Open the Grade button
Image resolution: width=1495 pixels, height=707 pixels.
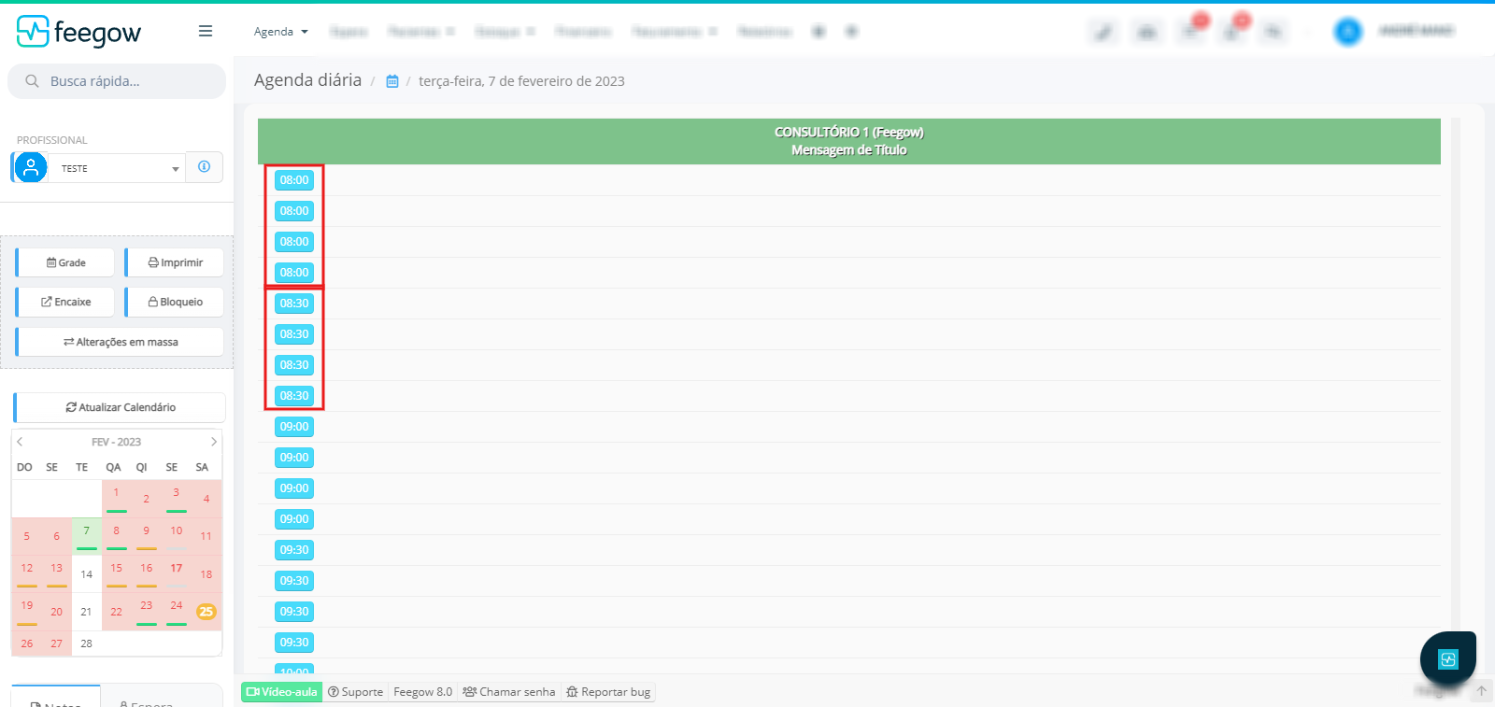[x=65, y=262]
